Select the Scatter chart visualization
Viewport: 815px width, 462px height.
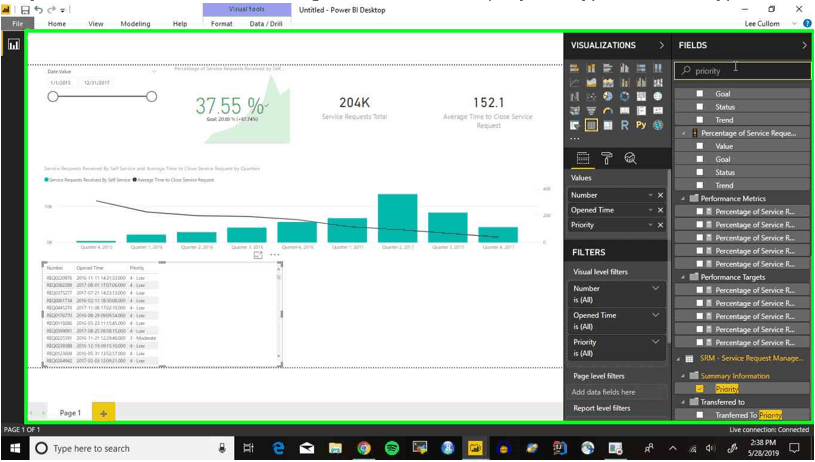click(591, 96)
